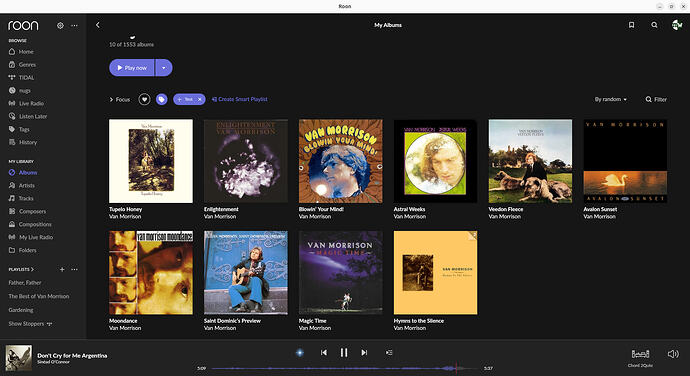This screenshot has height=376, width=690.
Task: Seek within the track waveform bar
Action: click(345, 368)
